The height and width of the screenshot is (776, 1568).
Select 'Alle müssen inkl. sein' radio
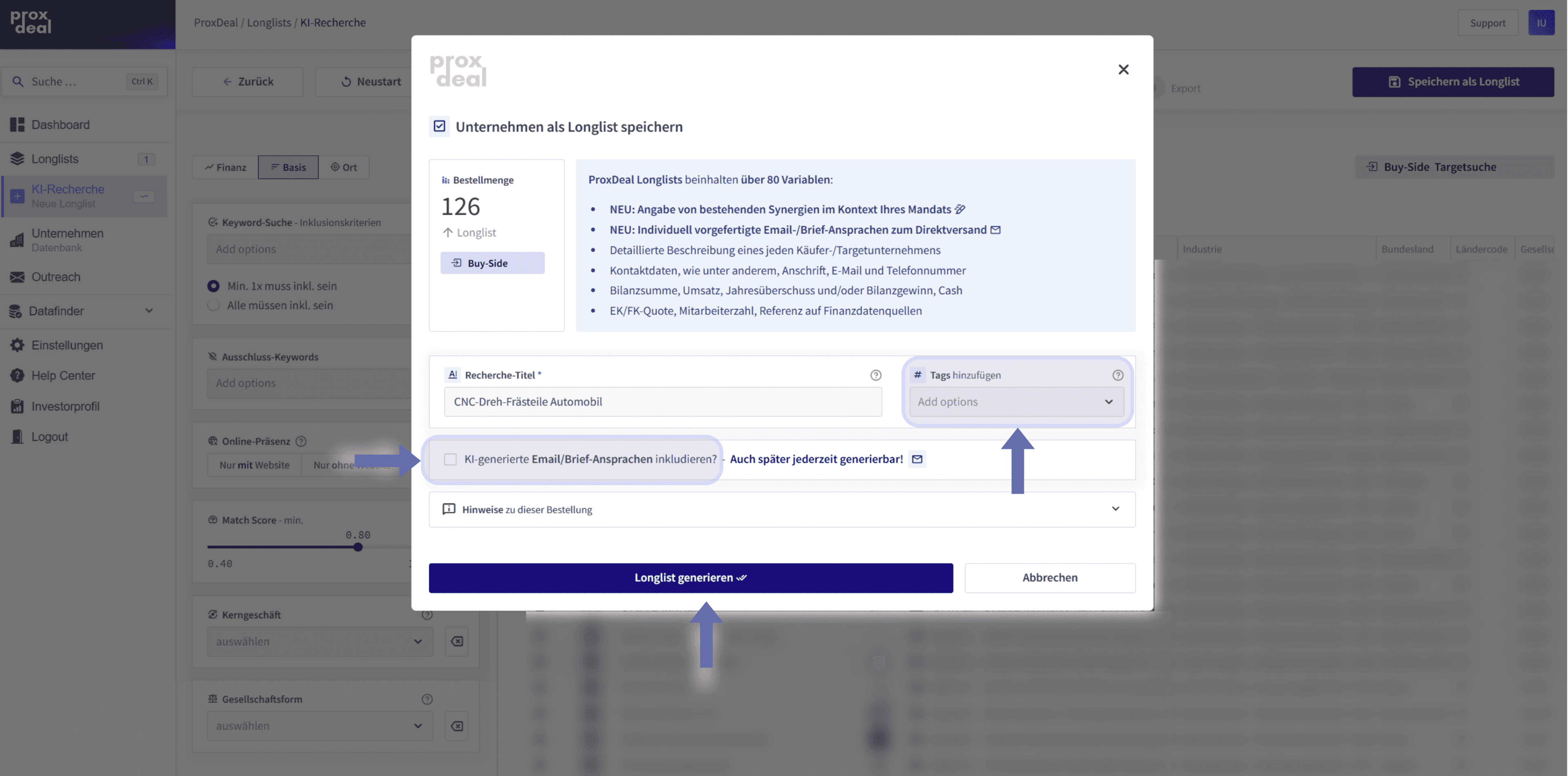click(213, 305)
